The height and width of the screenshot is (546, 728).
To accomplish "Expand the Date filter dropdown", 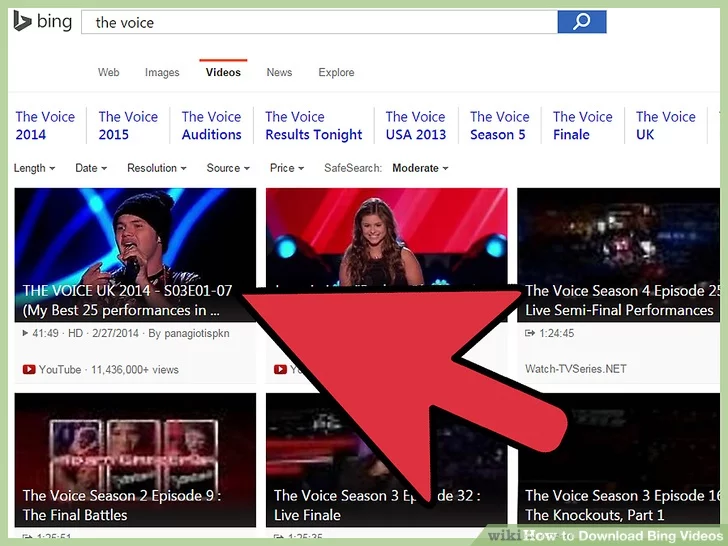I will [91, 168].
